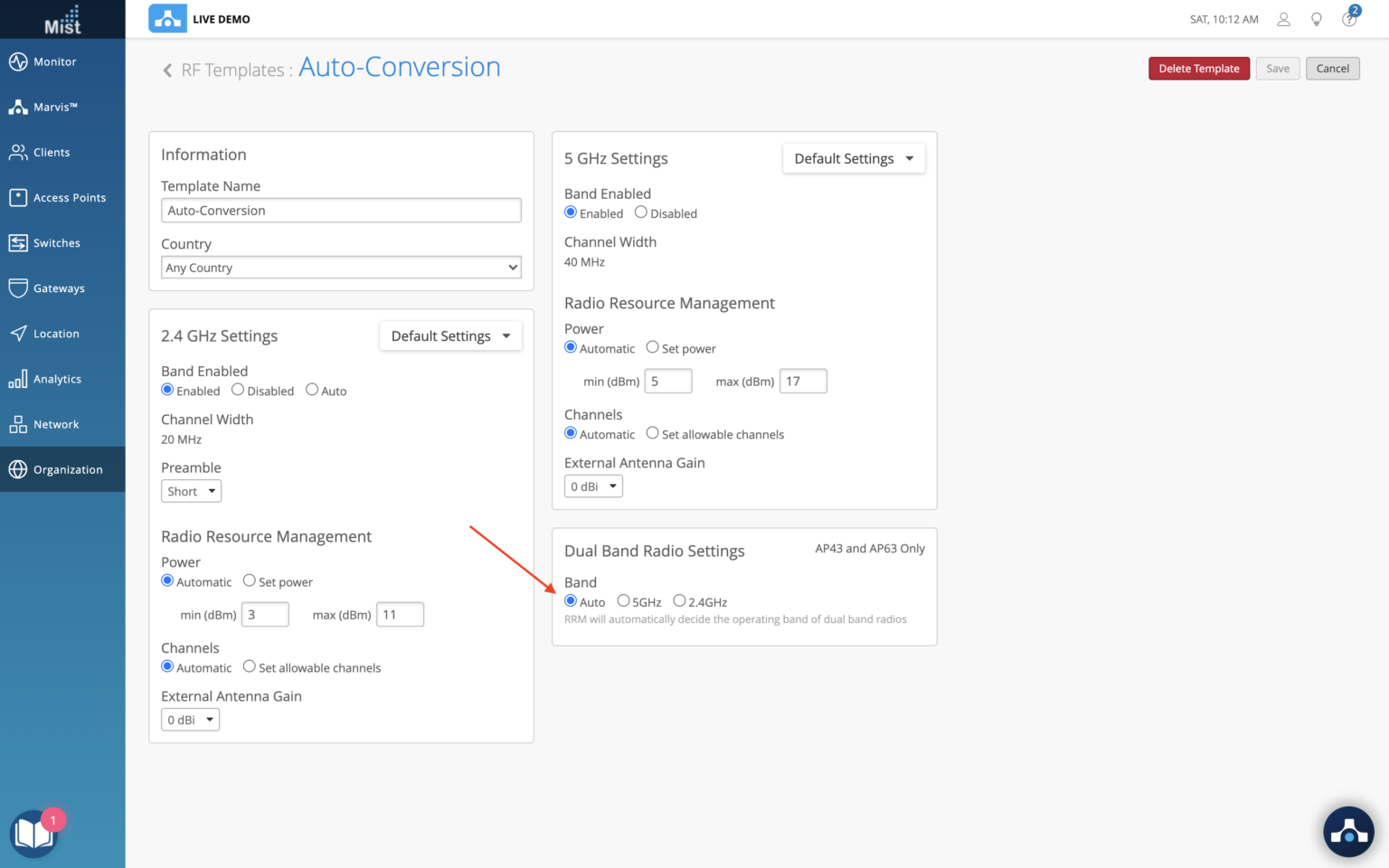The height and width of the screenshot is (868, 1389).
Task: Cancel editing the template
Action: [1332, 68]
